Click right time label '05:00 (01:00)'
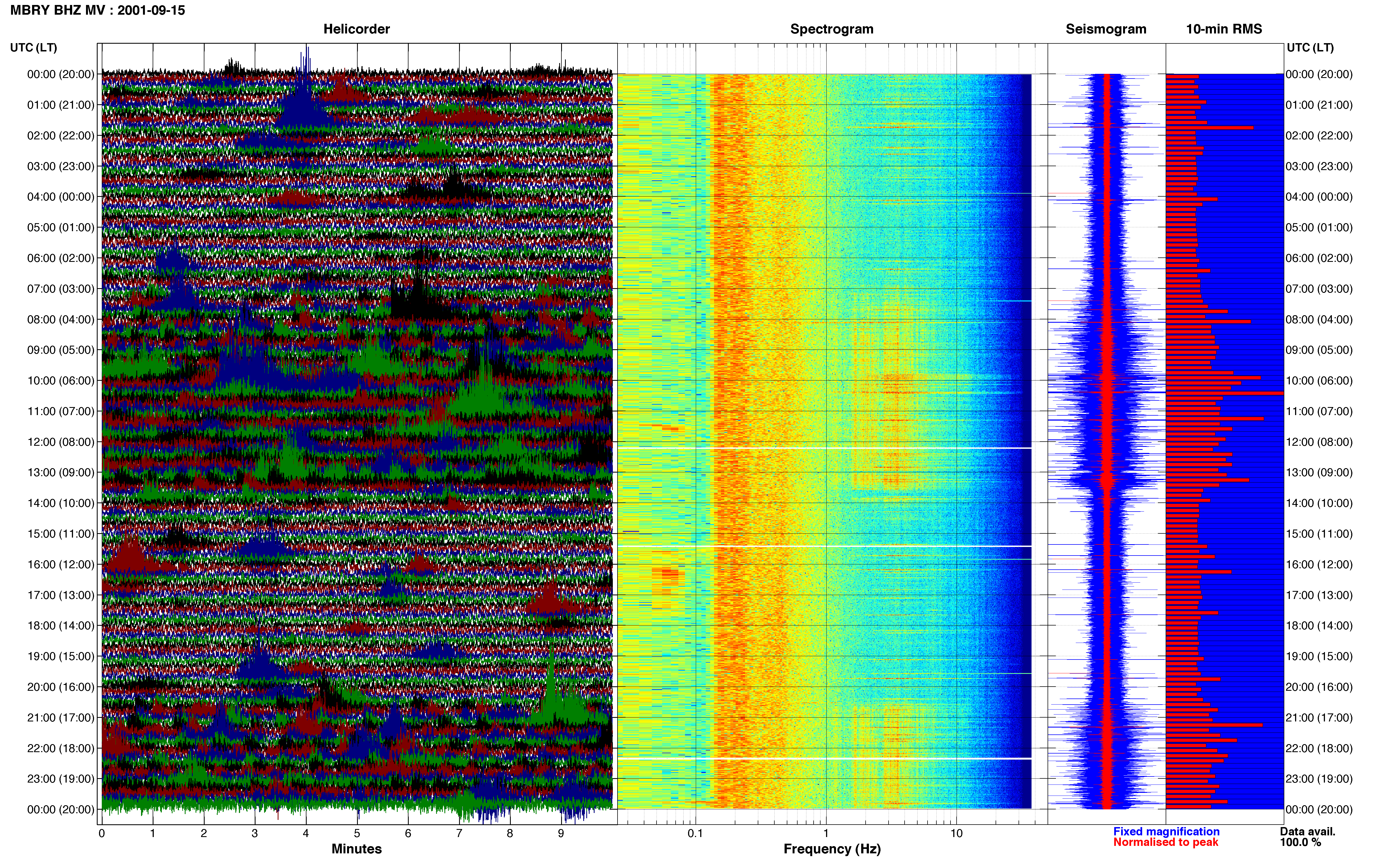The image size is (1388, 868). (1319, 227)
